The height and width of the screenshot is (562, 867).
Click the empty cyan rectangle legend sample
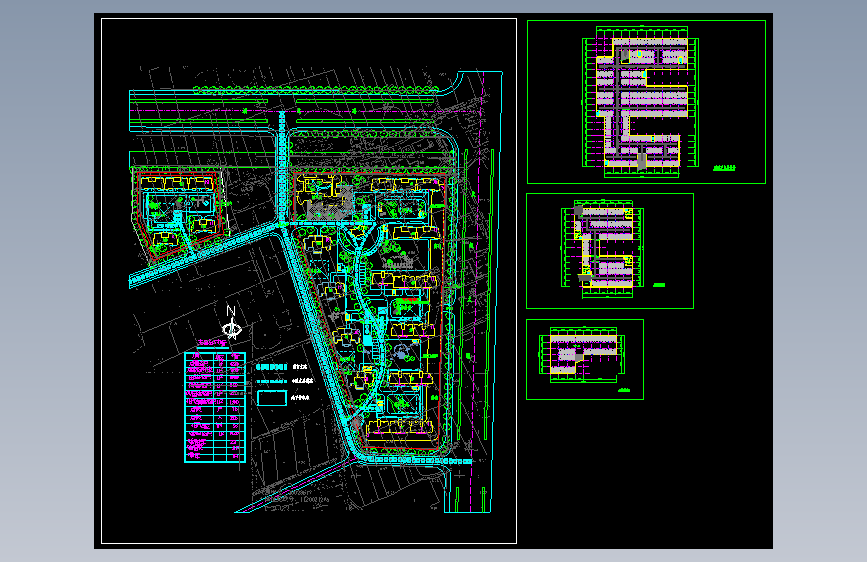pyautogui.click(x=271, y=398)
